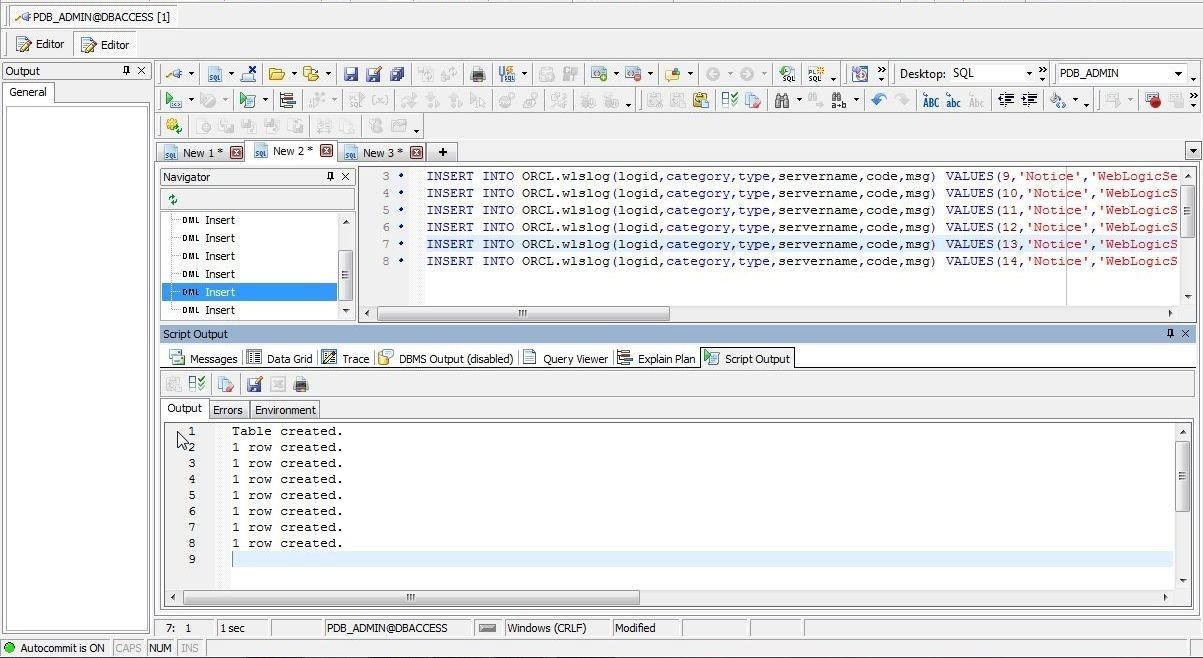Expand the hidden toolbar buttons next to Desktop

(1042, 73)
